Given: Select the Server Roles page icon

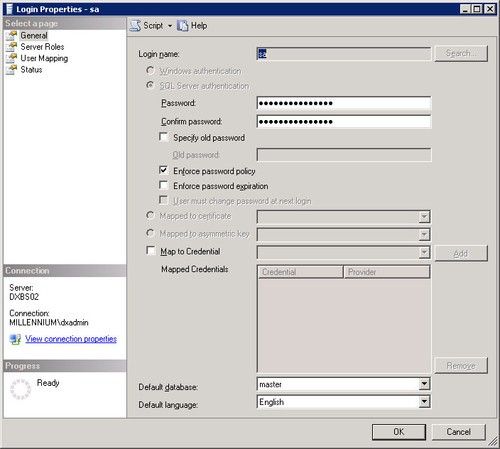Looking at the screenshot, I should click(x=12, y=47).
